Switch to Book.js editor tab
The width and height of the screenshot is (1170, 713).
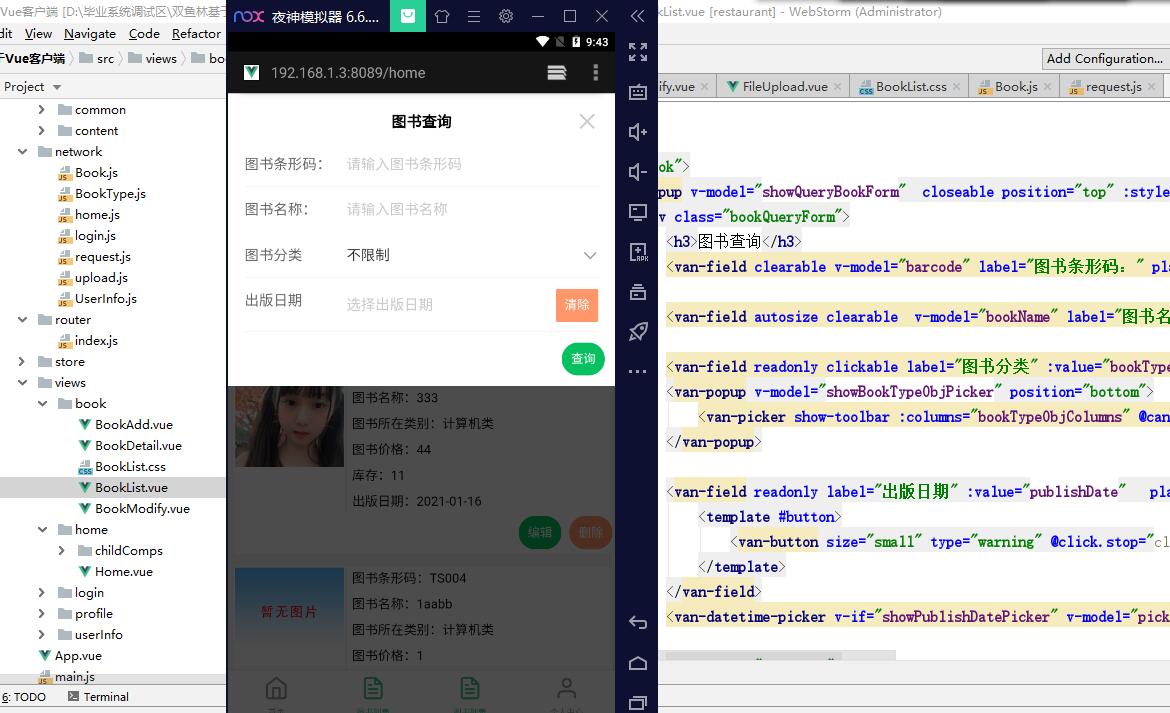[x=1016, y=87]
